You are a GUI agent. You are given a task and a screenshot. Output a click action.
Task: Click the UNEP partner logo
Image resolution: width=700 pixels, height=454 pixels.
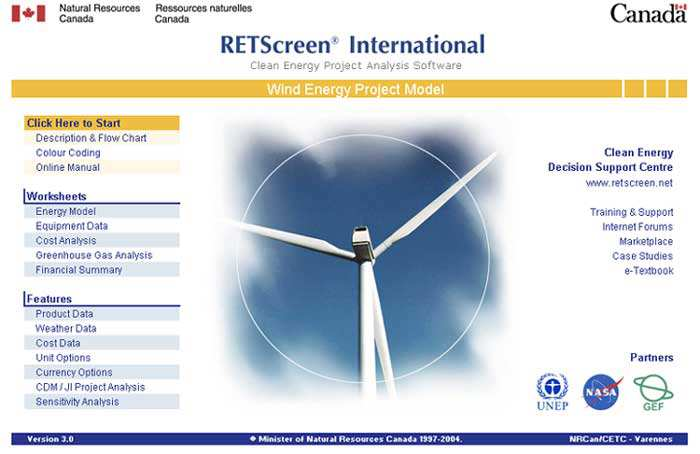(552, 392)
